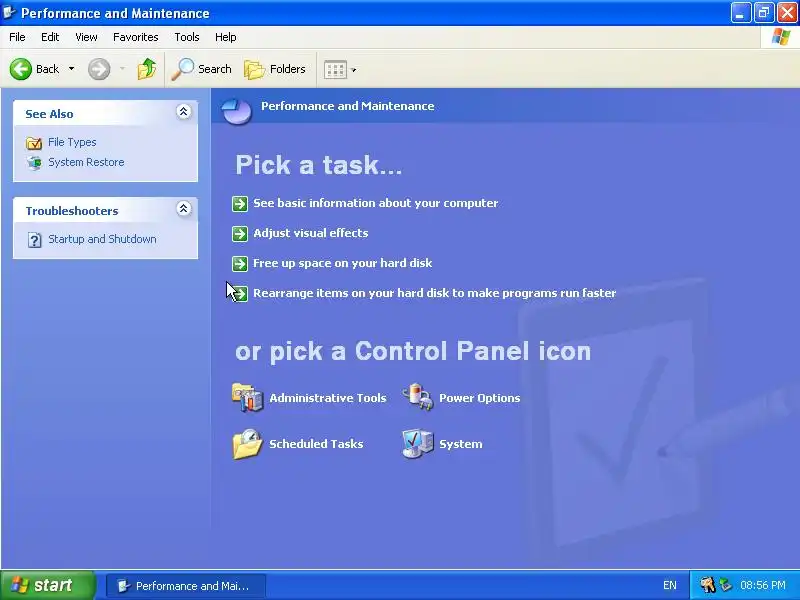Open the Edit menu
Screen dimensions: 800x600
[50, 37]
